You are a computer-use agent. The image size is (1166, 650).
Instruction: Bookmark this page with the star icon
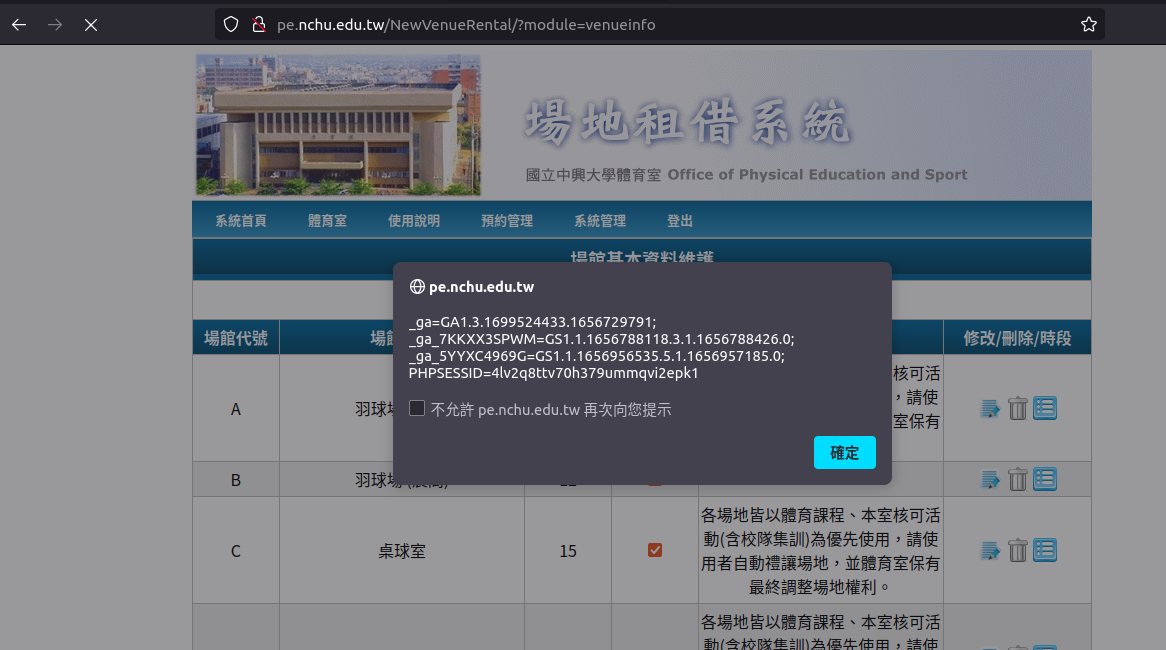tap(1089, 25)
